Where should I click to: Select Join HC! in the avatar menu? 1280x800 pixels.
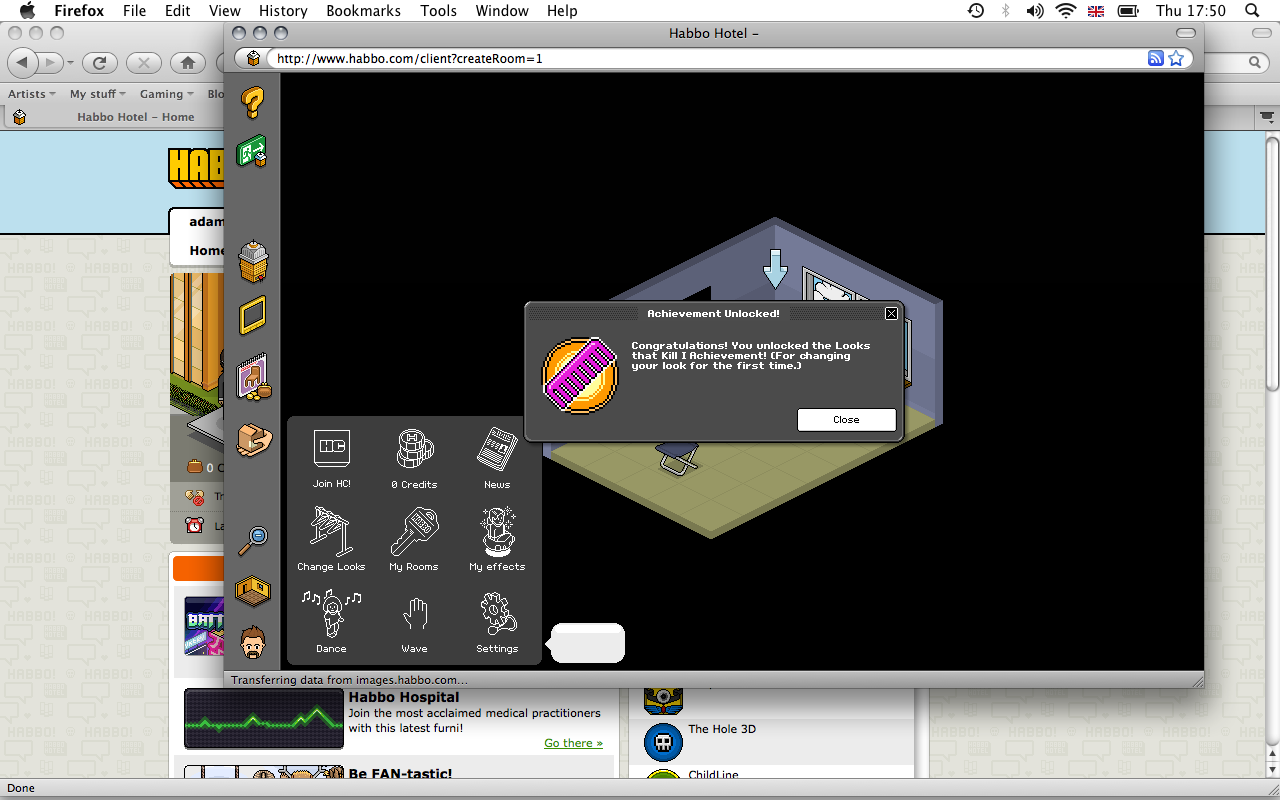[332, 459]
